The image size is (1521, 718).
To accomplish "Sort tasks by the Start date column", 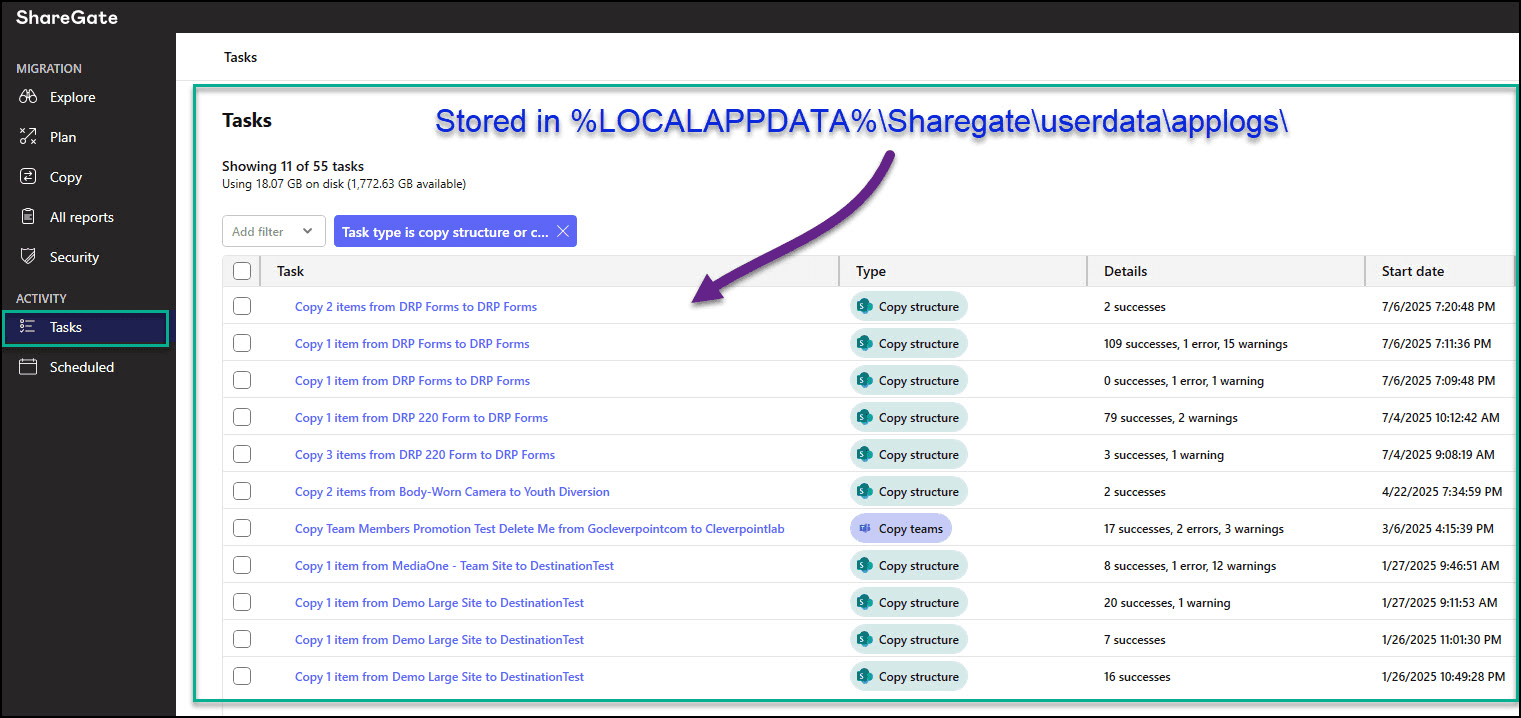I will coord(1412,271).
